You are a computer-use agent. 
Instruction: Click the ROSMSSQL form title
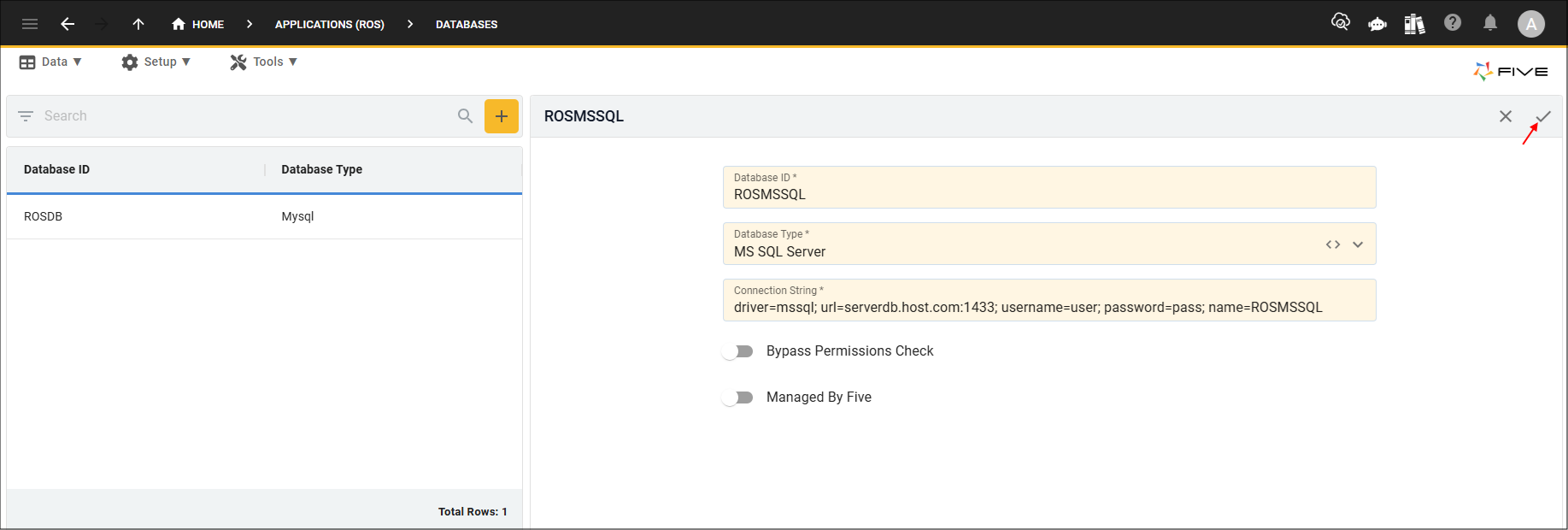click(x=584, y=116)
